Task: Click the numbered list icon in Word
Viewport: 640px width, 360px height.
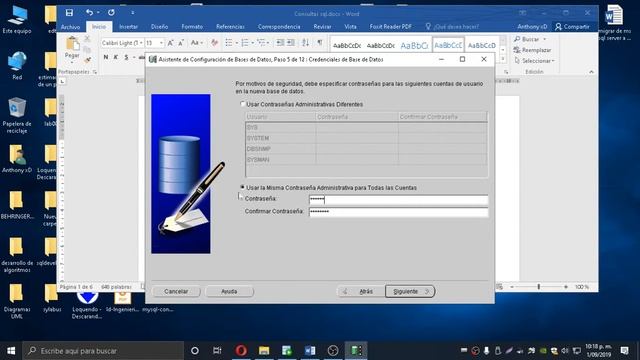Action: pyautogui.click(x=245, y=43)
